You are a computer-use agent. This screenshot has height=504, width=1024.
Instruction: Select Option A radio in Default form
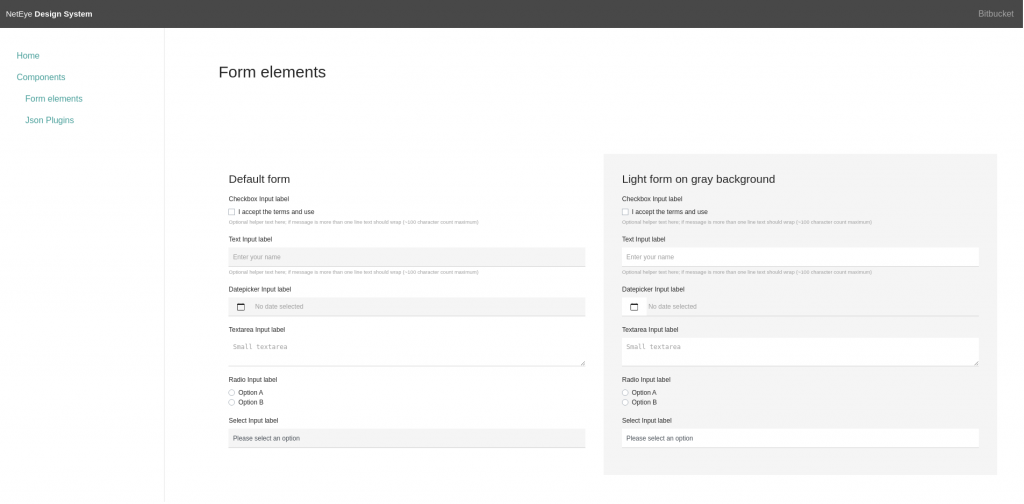tap(232, 393)
